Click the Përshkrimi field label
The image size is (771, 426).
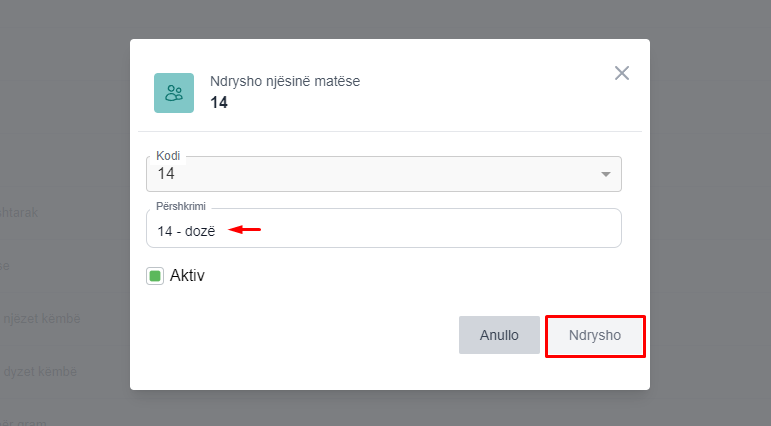point(187,207)
